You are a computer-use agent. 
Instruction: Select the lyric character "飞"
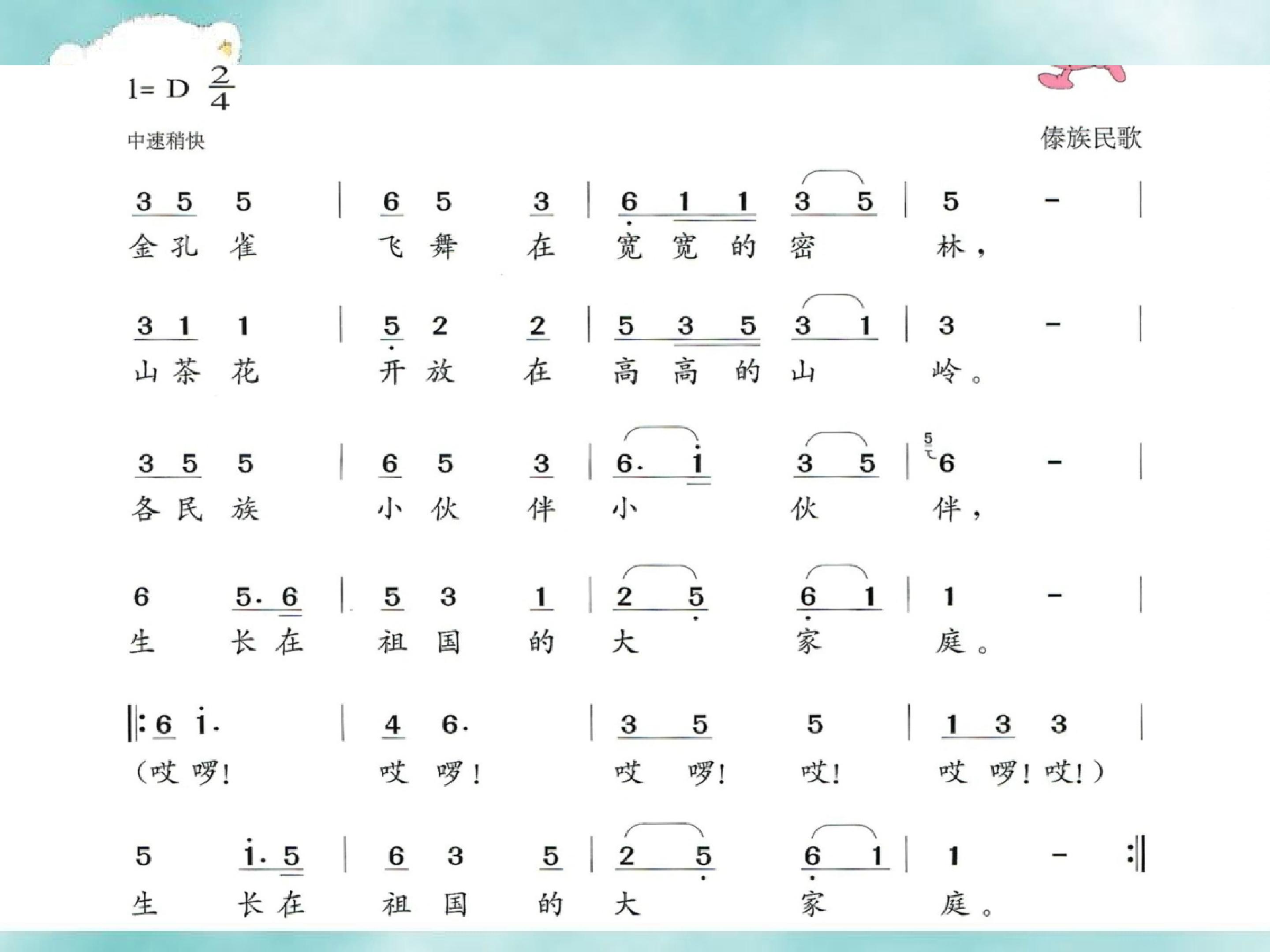pyautogui.click(x=392, y=247)
